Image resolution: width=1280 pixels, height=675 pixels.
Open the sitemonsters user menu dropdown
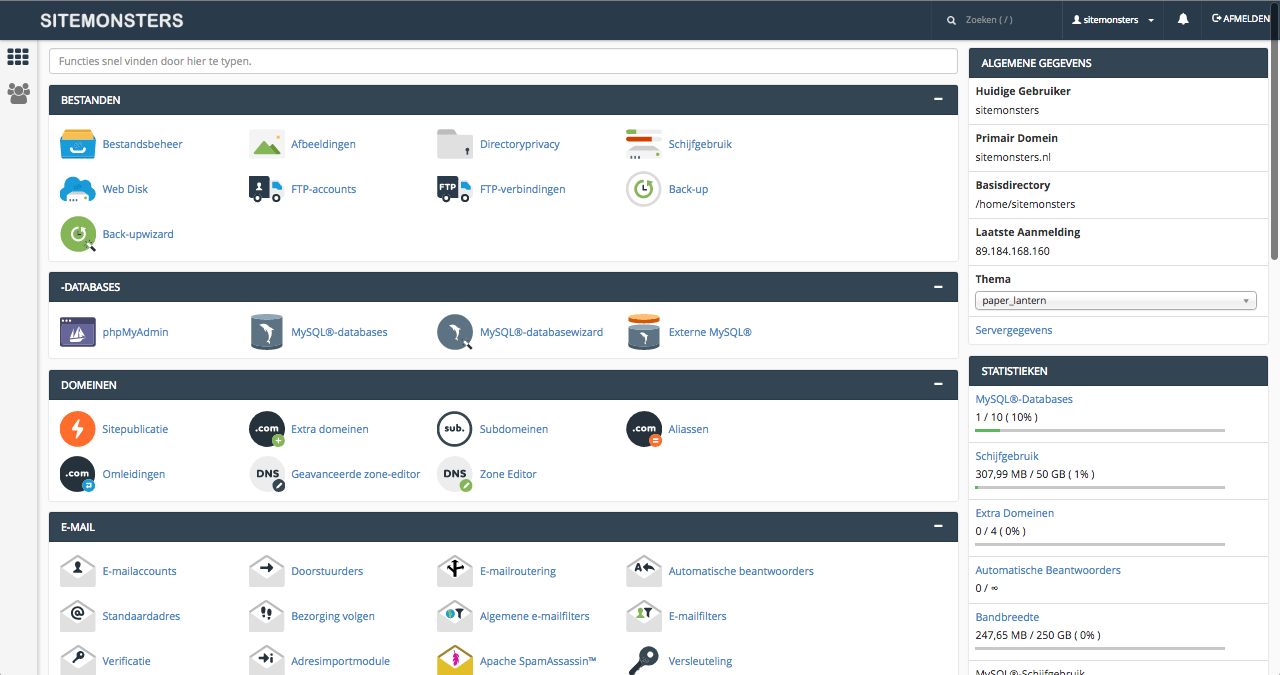(1113, 20)
